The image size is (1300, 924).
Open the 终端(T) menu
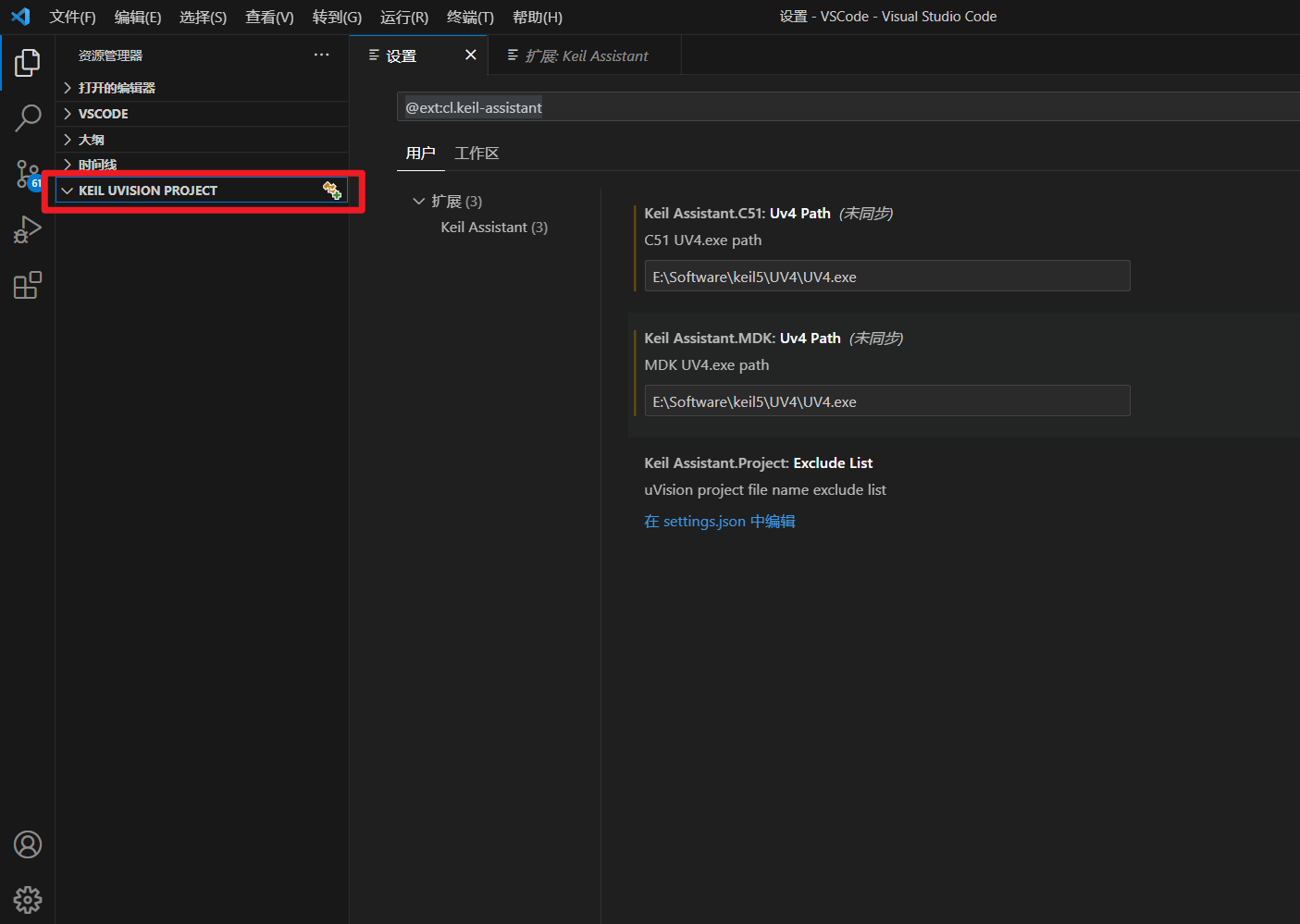[x=470, y=18]
